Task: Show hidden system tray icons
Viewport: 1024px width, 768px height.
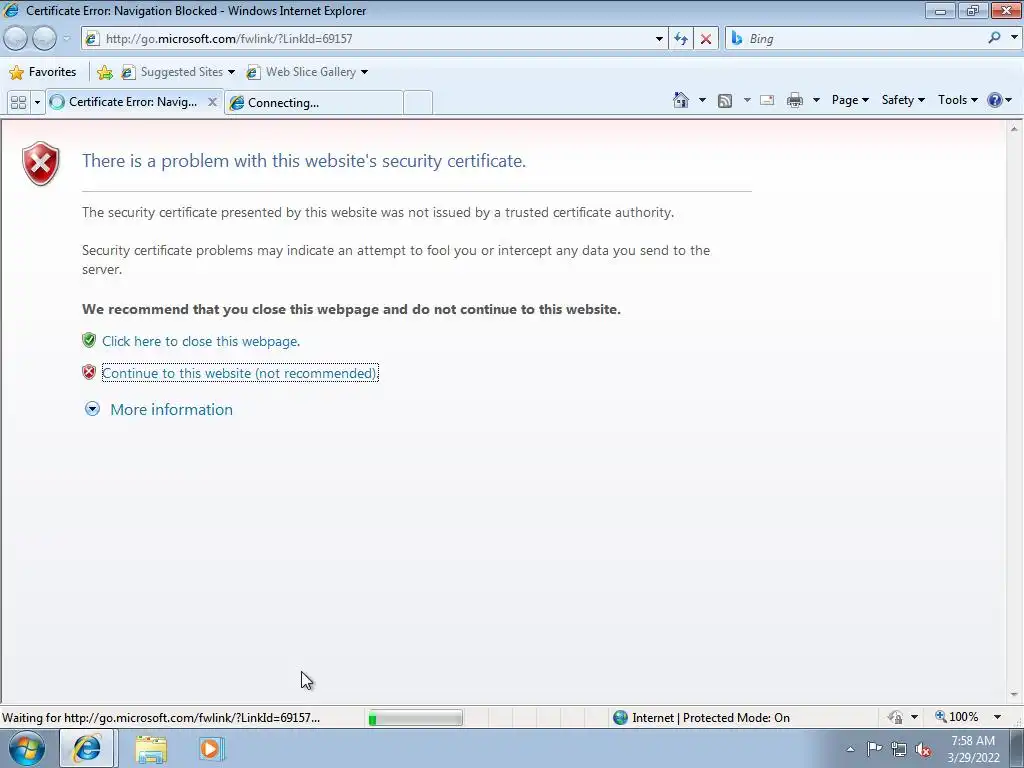Action: click(850, 749)
